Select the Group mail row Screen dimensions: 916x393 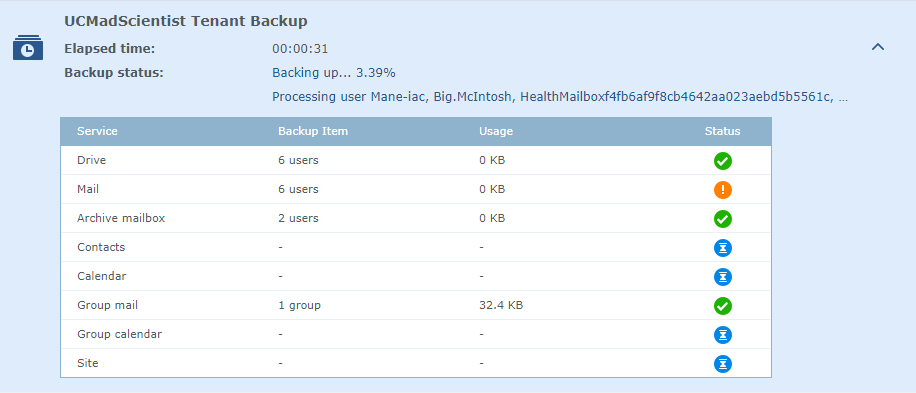[x=416, y=305]
